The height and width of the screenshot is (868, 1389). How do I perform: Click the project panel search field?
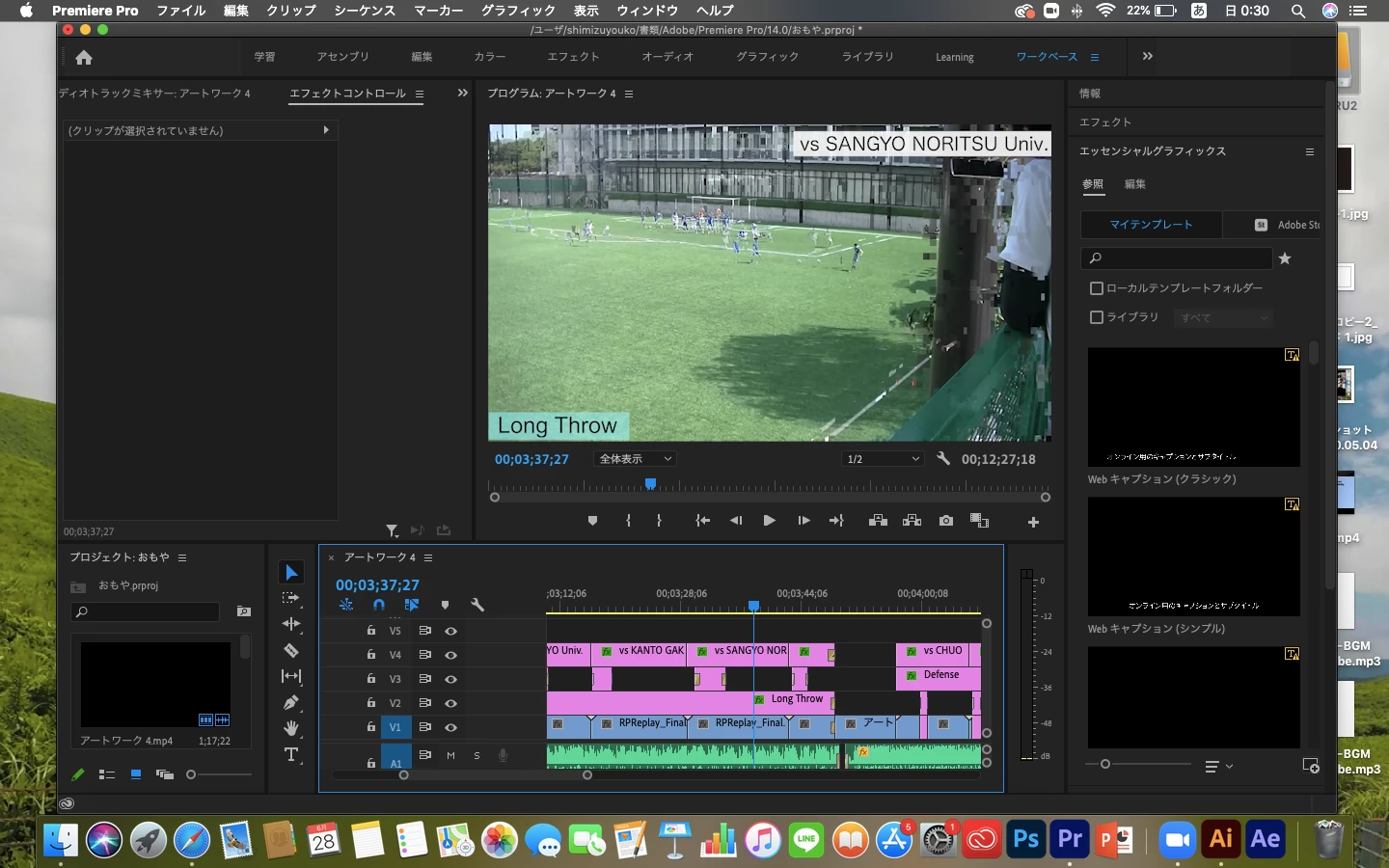pyautogui.click(x=146, y=611)
